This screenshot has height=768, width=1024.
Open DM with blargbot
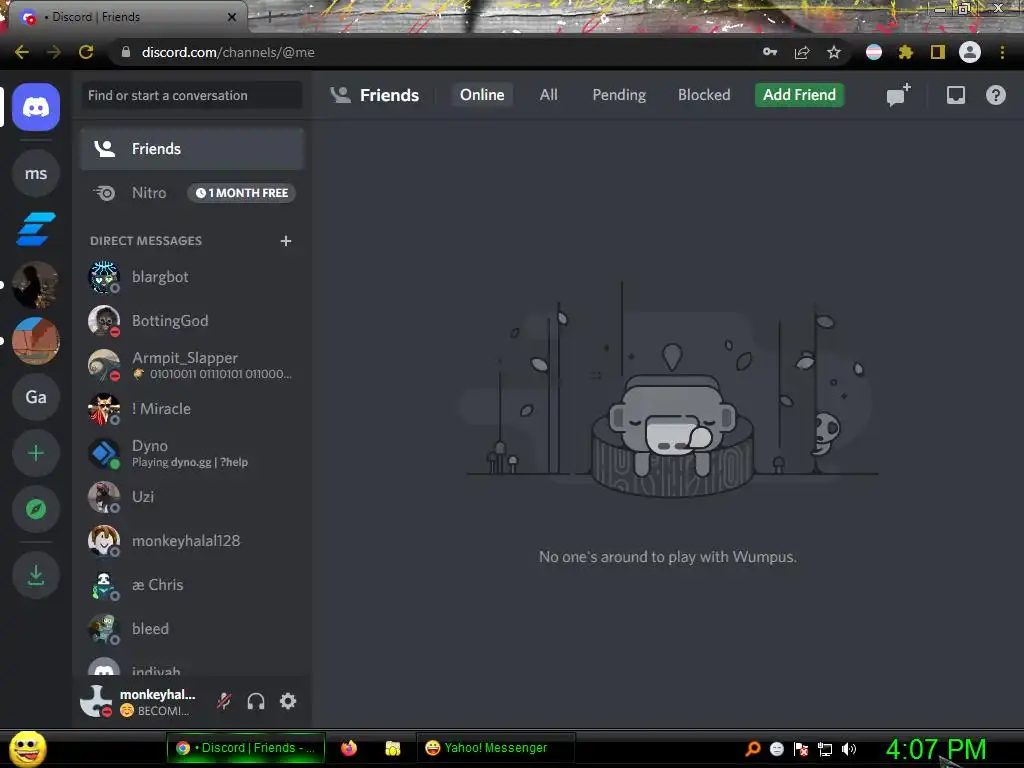click(192, 277)
